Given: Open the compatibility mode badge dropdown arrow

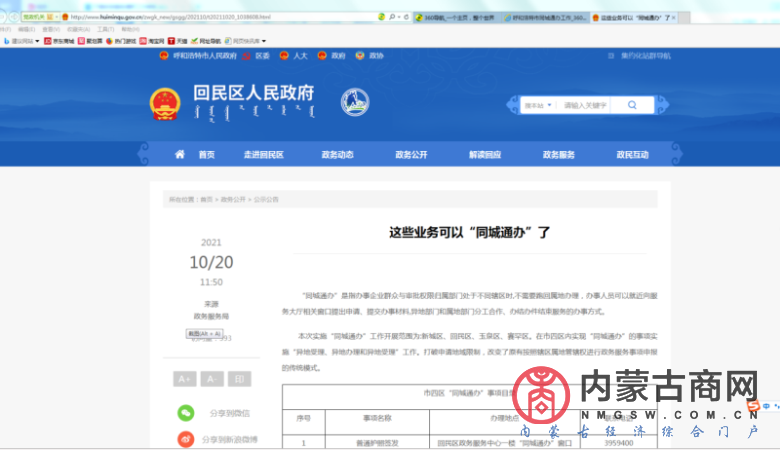Looking at the screenshot, I should click(56, 17).
